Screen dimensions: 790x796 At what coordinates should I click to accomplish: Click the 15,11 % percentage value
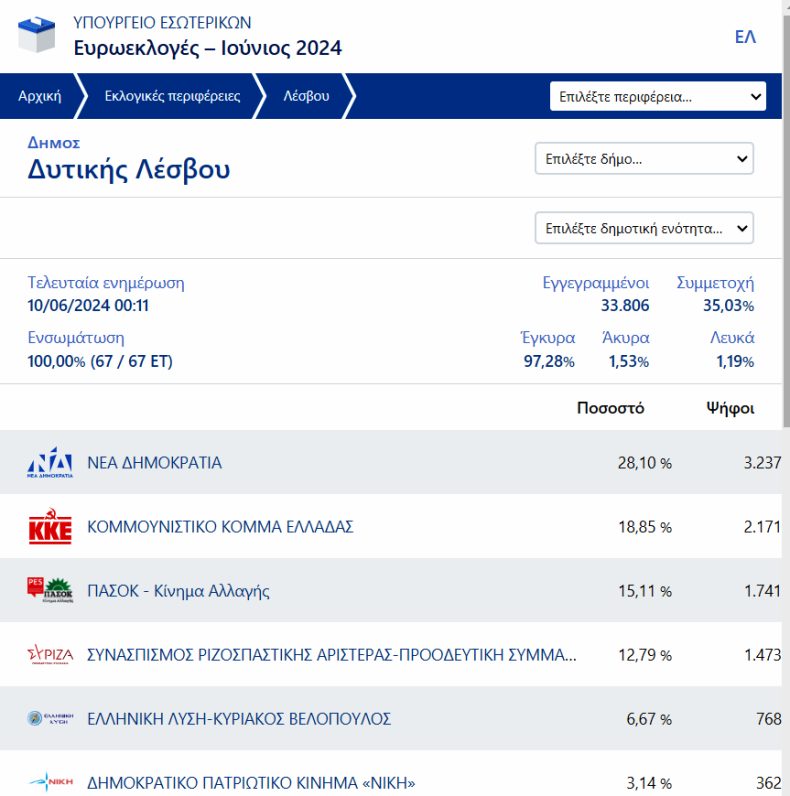point(644,591)
